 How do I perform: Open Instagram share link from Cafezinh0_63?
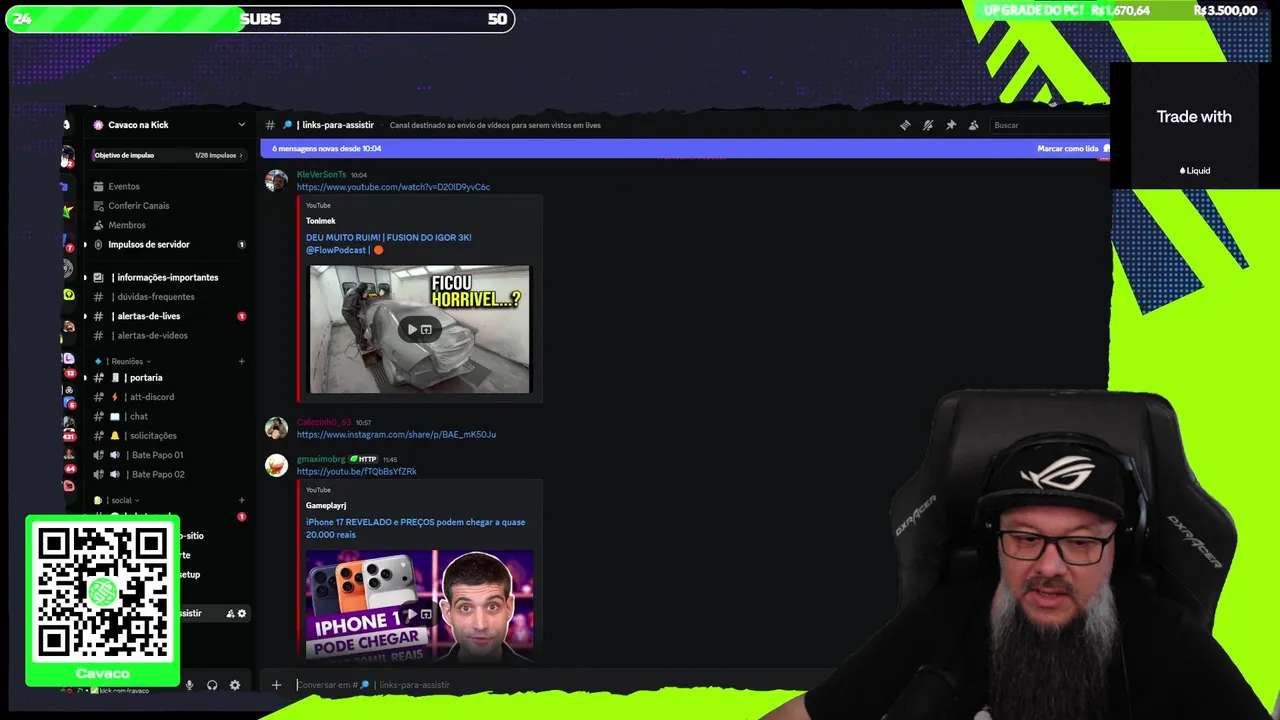396,435
